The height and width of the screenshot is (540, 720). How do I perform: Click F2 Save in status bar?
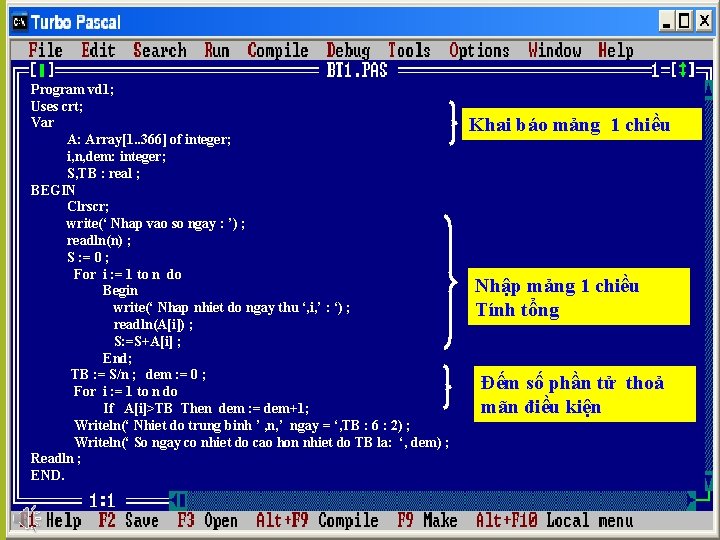[129, 520]
